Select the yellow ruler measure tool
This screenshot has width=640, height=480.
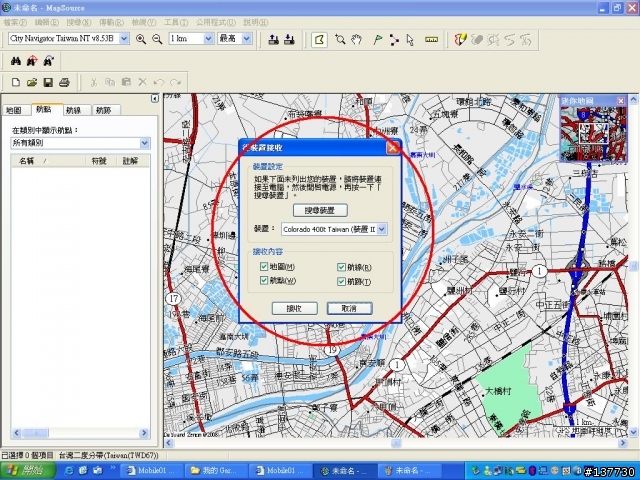pos(431,40)
